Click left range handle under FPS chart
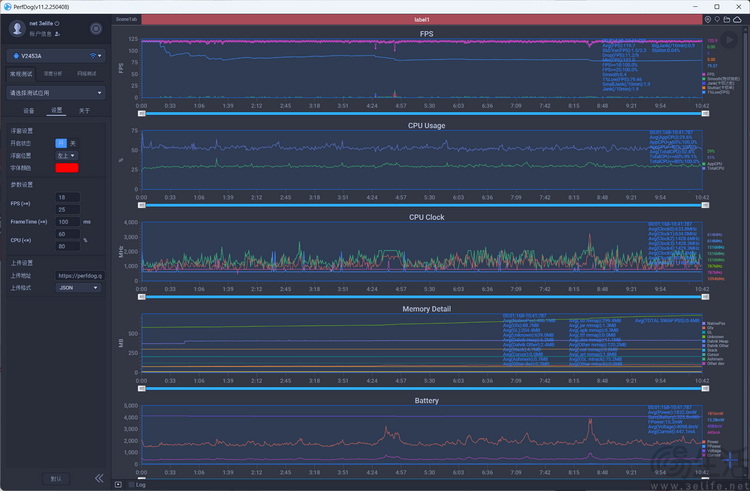Screen dimensions: 750x491 142,114
